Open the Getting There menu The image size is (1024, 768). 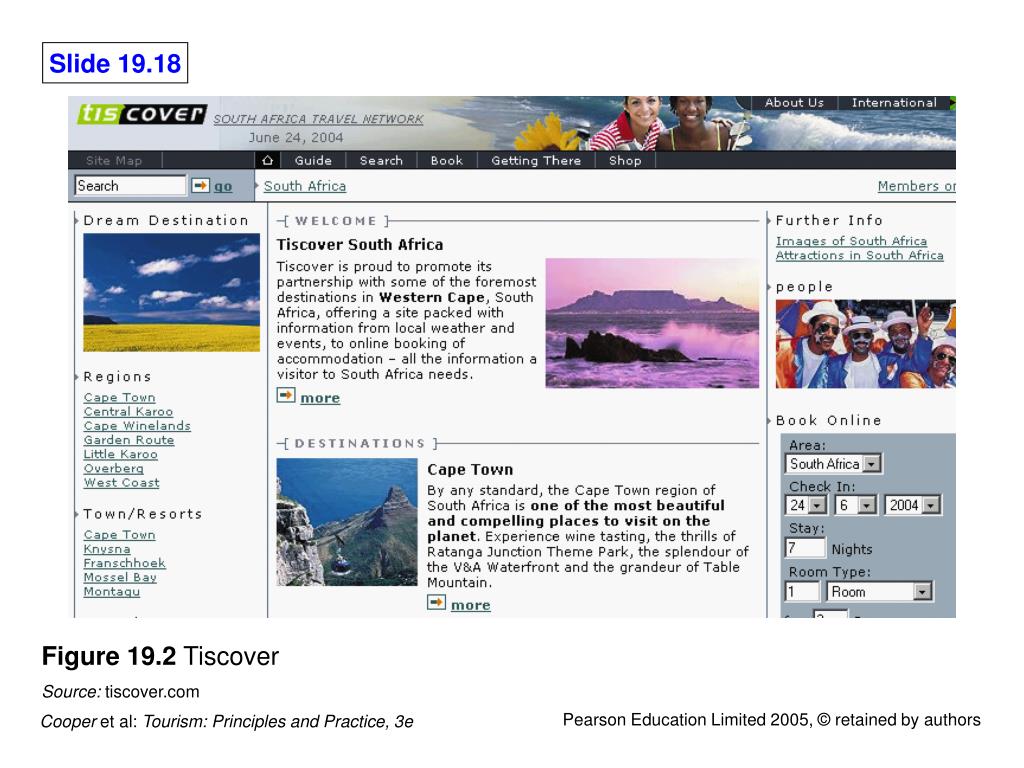536,160
